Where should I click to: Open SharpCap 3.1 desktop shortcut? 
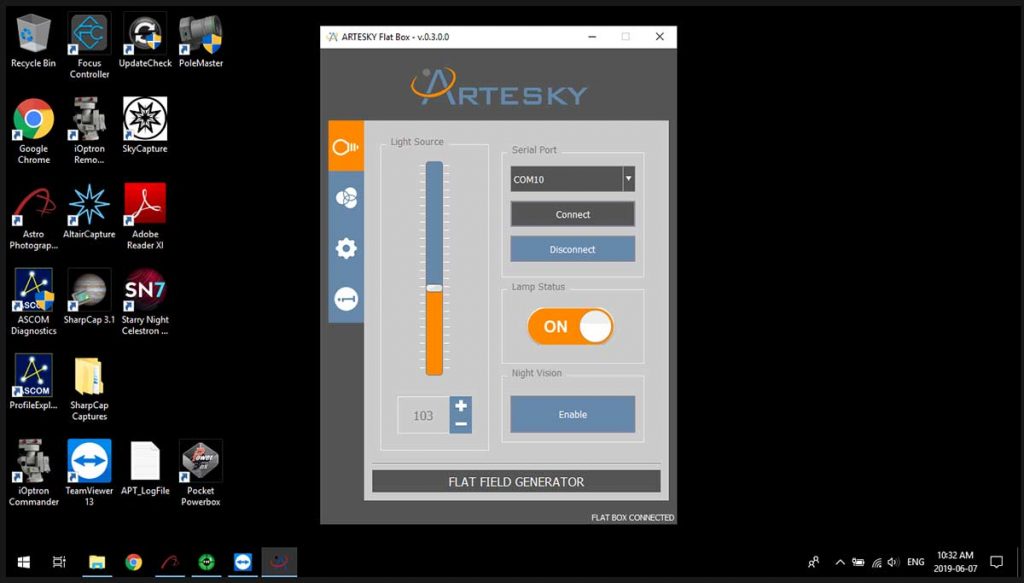point(89,290)
